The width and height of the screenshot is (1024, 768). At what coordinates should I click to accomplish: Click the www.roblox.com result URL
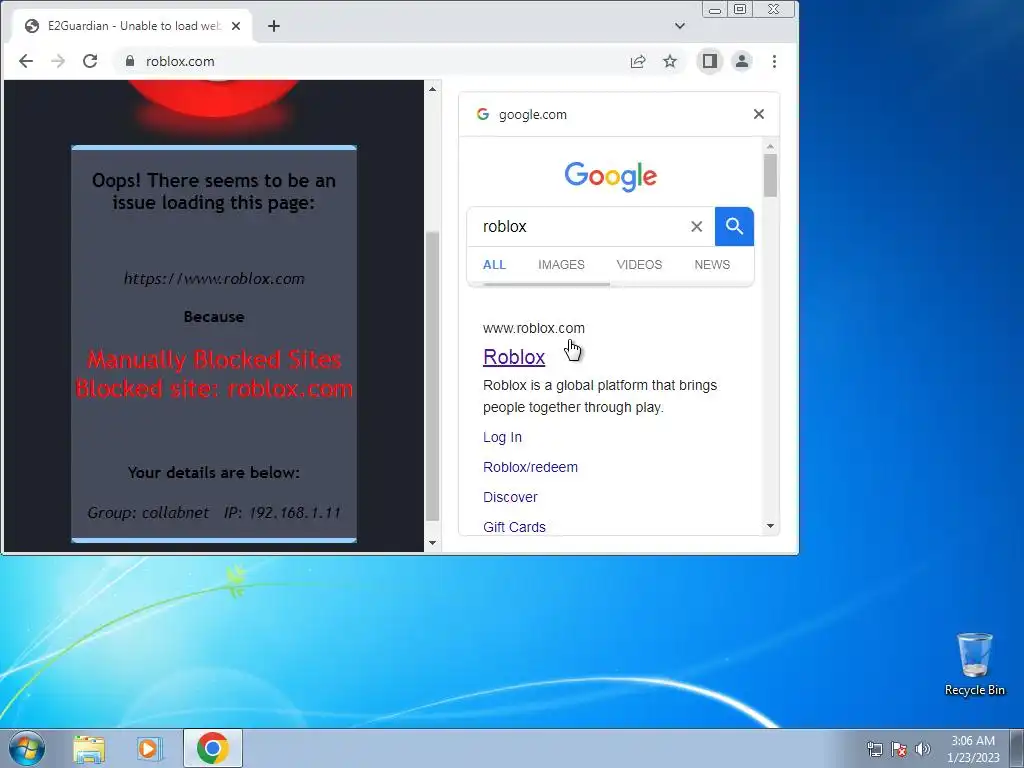(x=534, y=328)
